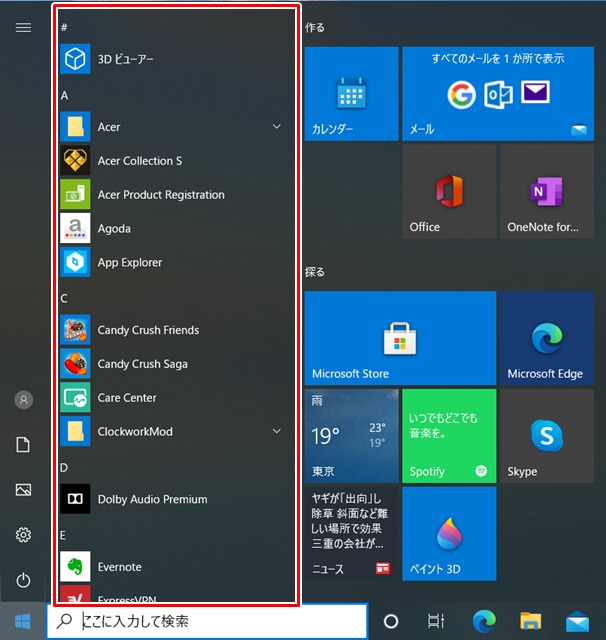This screenshot has width=606, height=640.
Task: Click the Power icon in Start sidebar
Action: click(x=23, y=580)
